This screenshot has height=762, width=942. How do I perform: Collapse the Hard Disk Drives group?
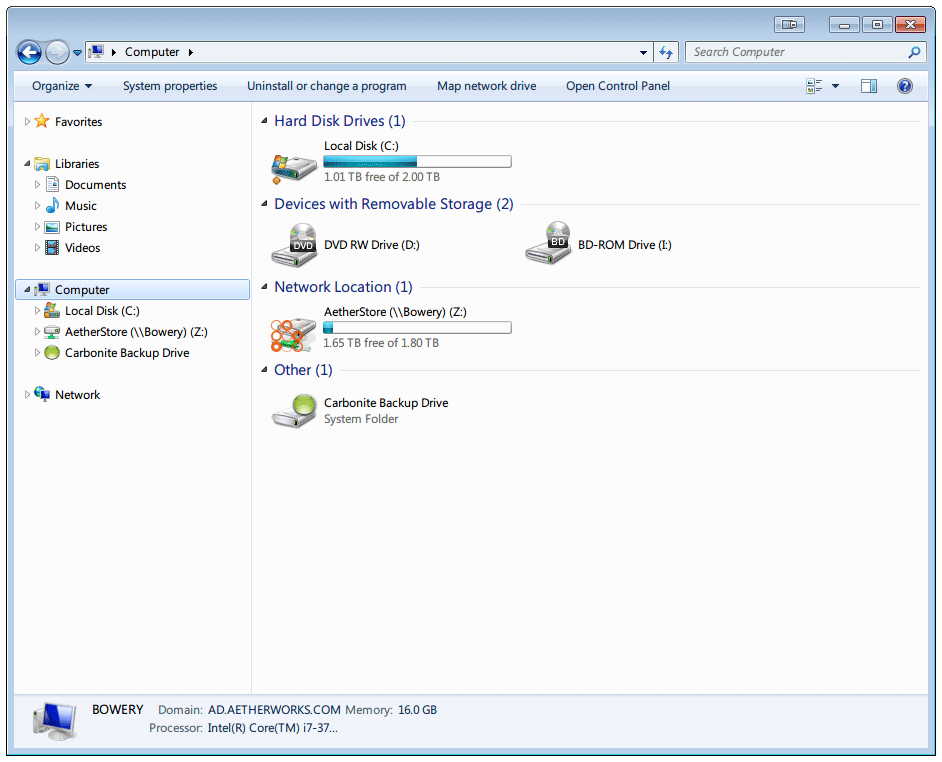264,121
